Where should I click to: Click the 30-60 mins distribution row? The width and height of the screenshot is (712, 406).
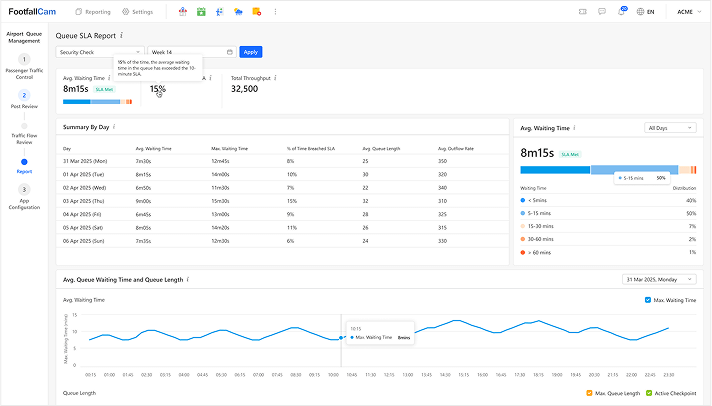click(608, 239)
